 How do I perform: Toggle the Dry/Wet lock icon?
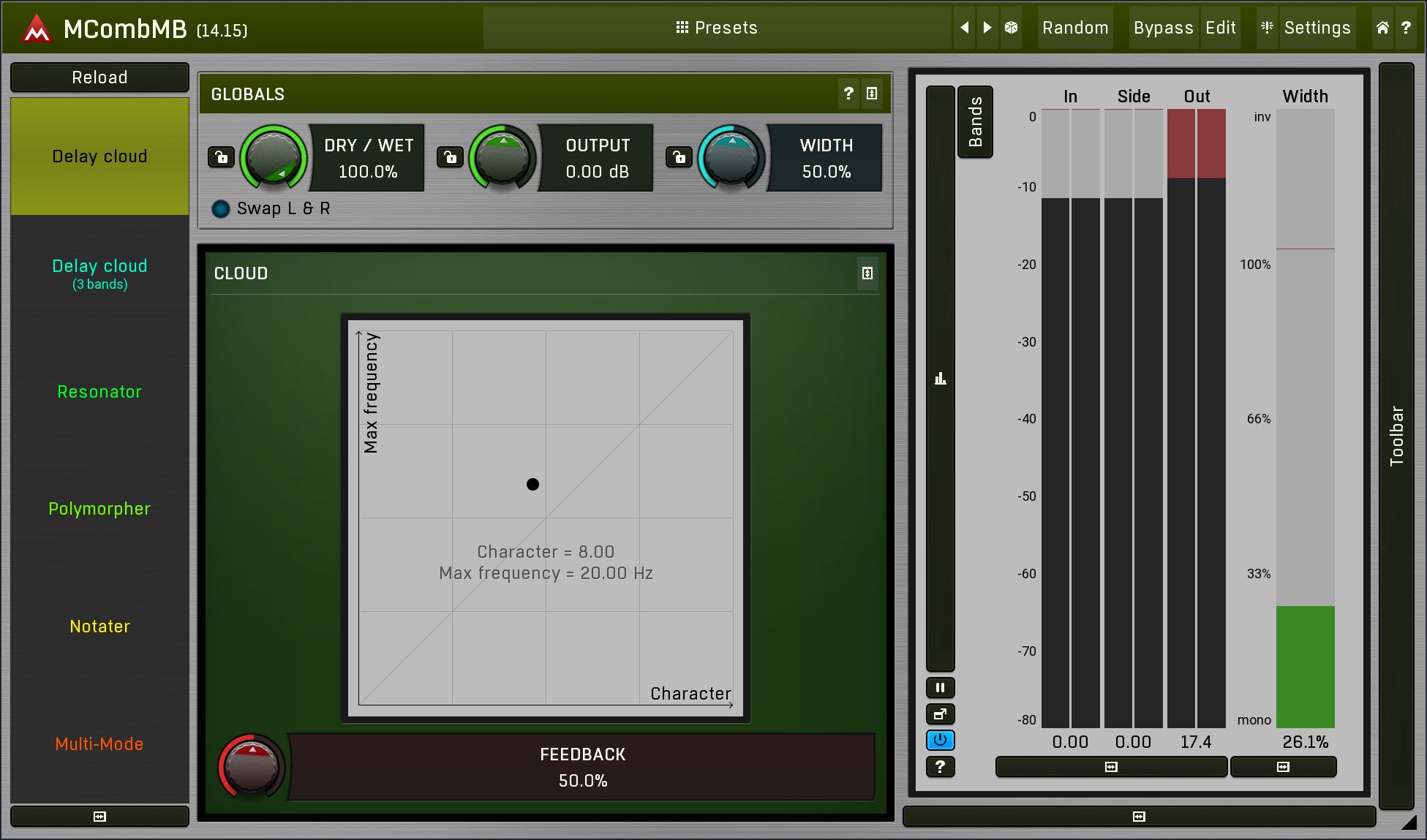[x=221, y=157]
